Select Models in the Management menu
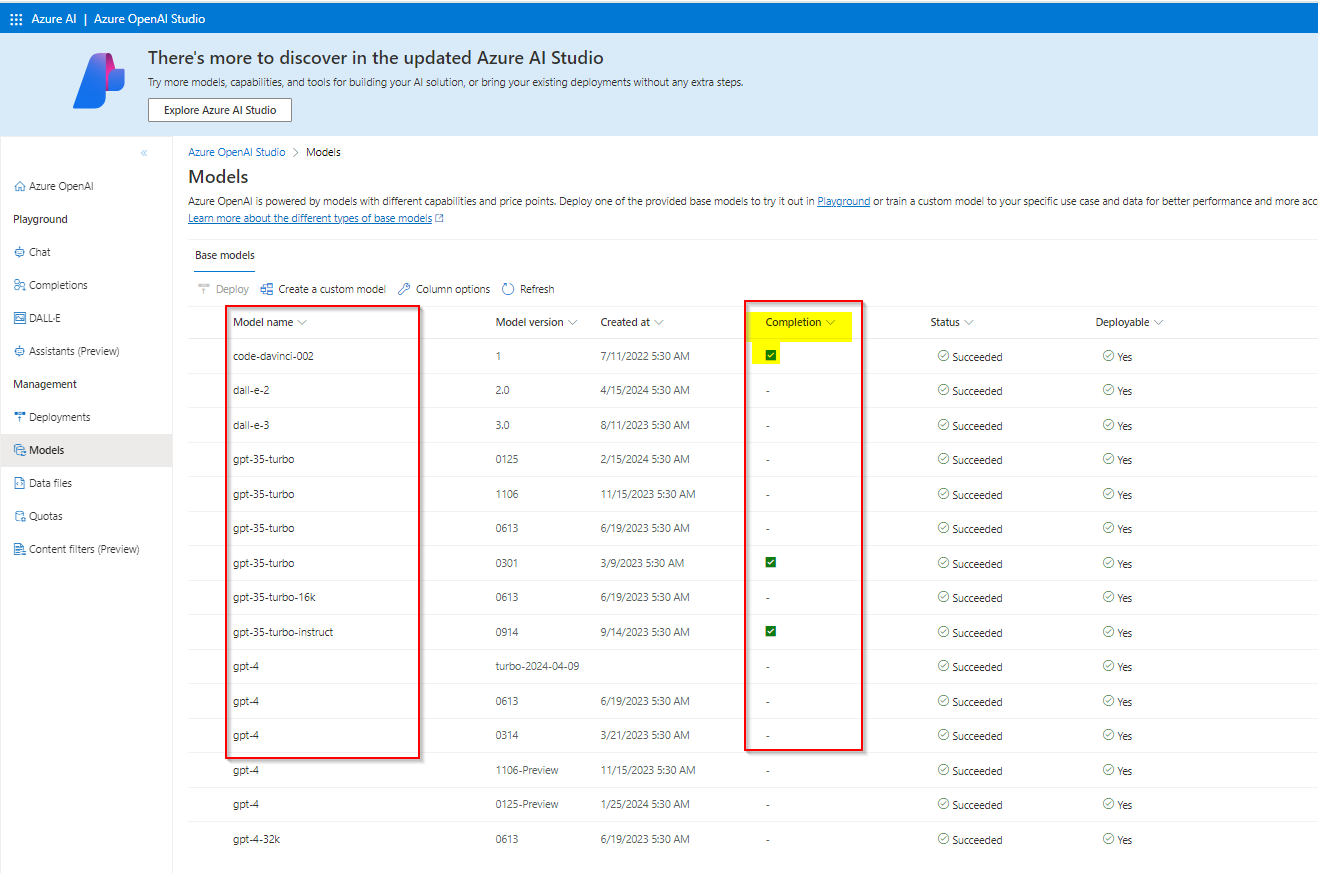Image resolution: width=1318 pixels, height=873 pixels. [x=45, y=449]
